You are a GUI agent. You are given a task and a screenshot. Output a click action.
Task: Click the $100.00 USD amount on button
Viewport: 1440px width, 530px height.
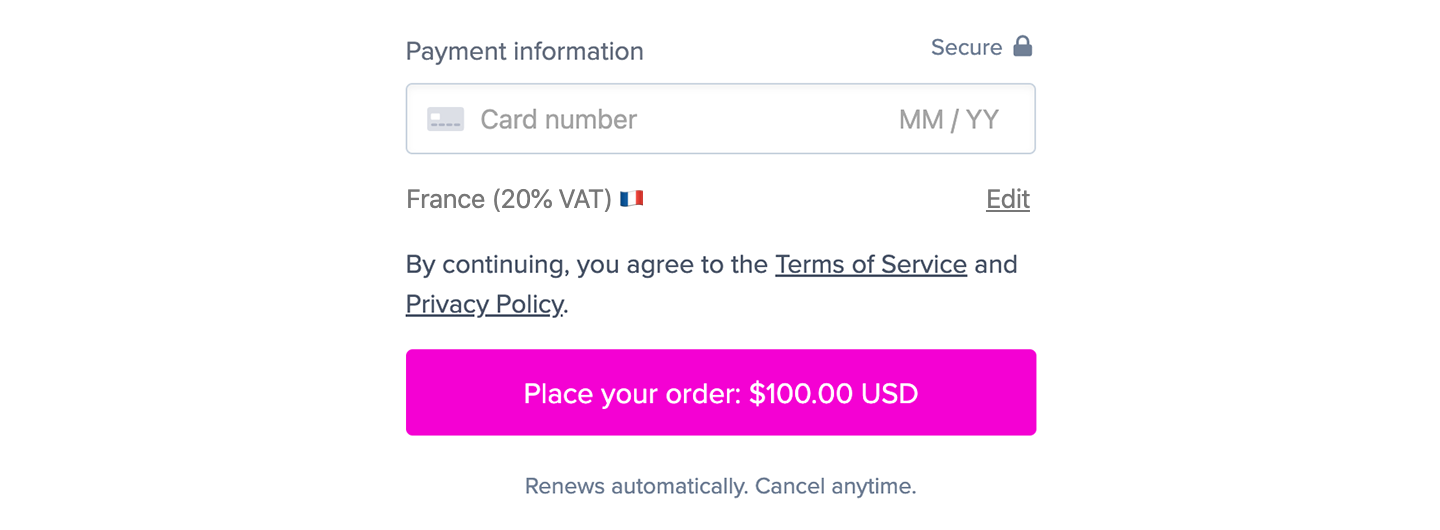(834, 393)
